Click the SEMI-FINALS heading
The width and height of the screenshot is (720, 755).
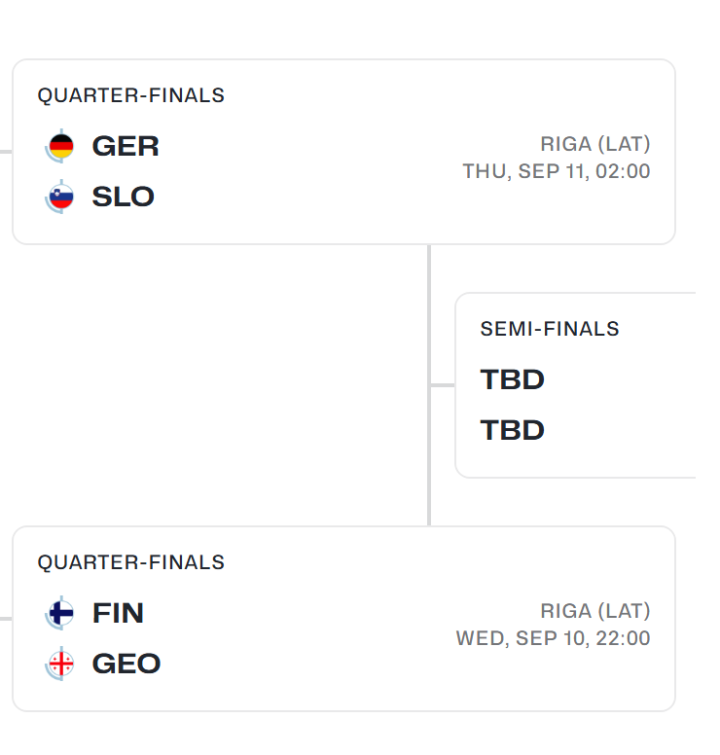click(550, 329)
